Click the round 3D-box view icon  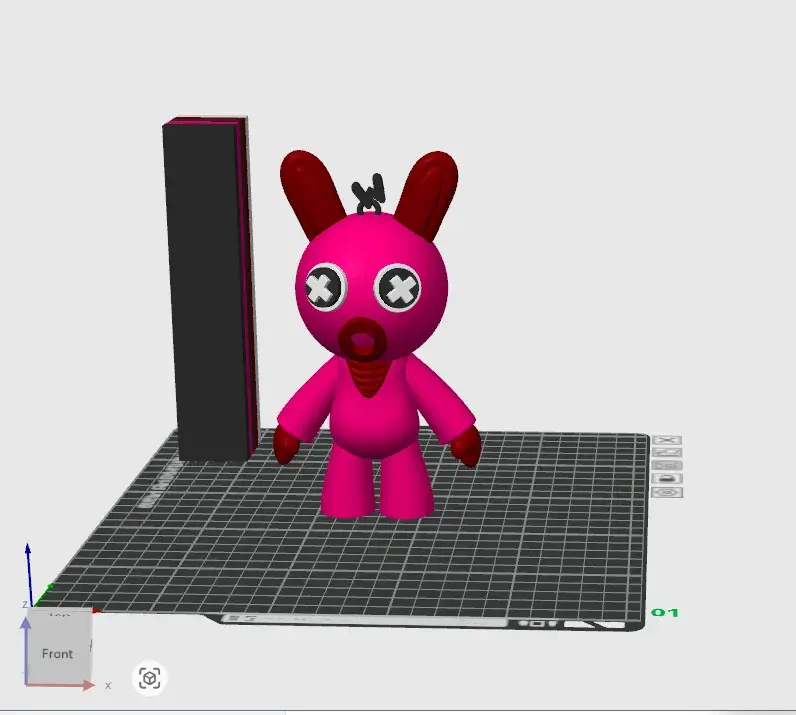(150, 678)
